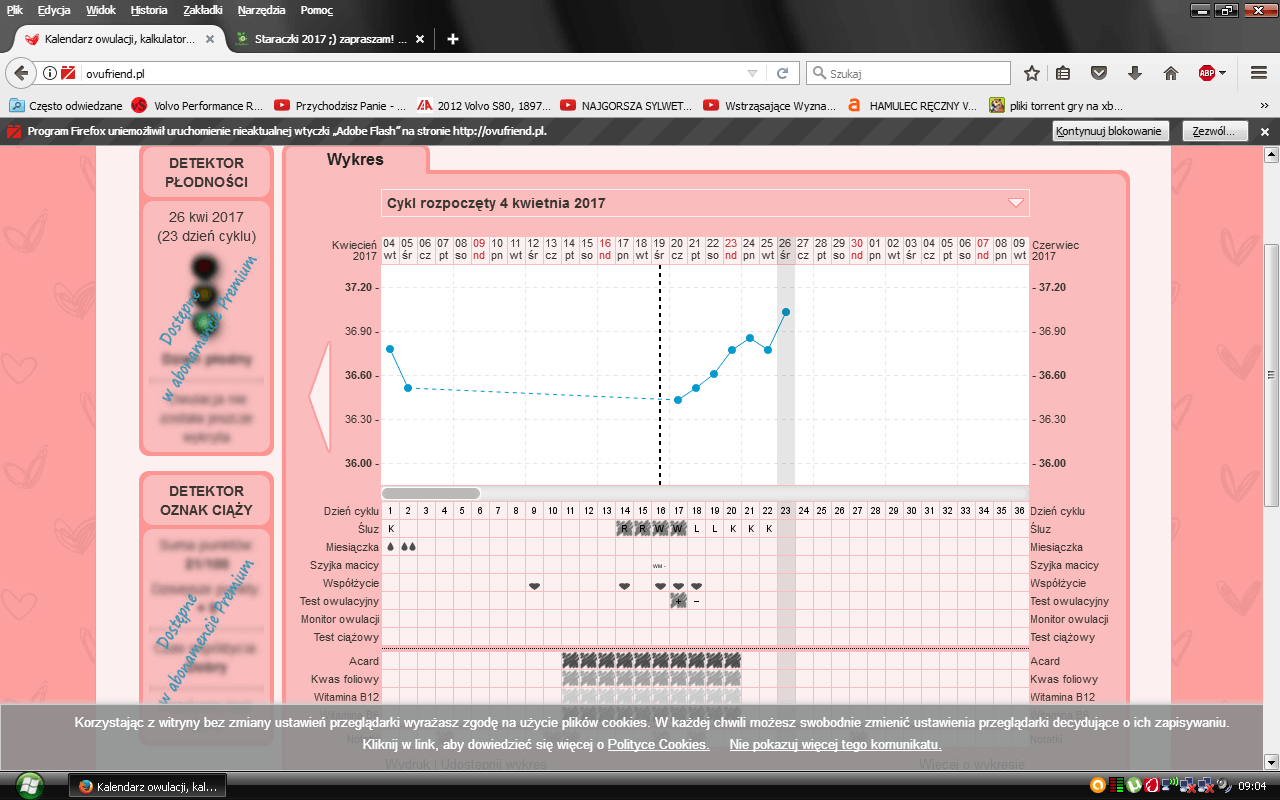
Task: Open the Historia menu
Action: (149, 10)
